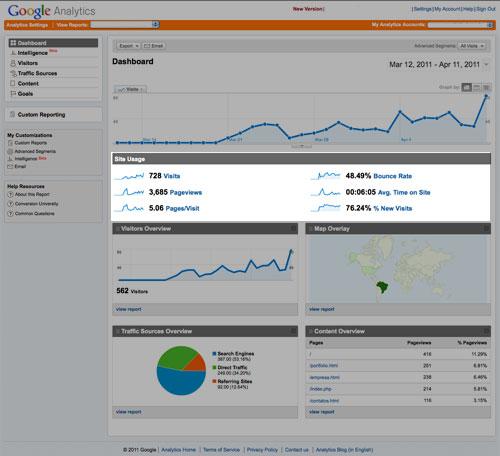Click the Help link in header
500x456 pixels.
click(x=468, y=9)
